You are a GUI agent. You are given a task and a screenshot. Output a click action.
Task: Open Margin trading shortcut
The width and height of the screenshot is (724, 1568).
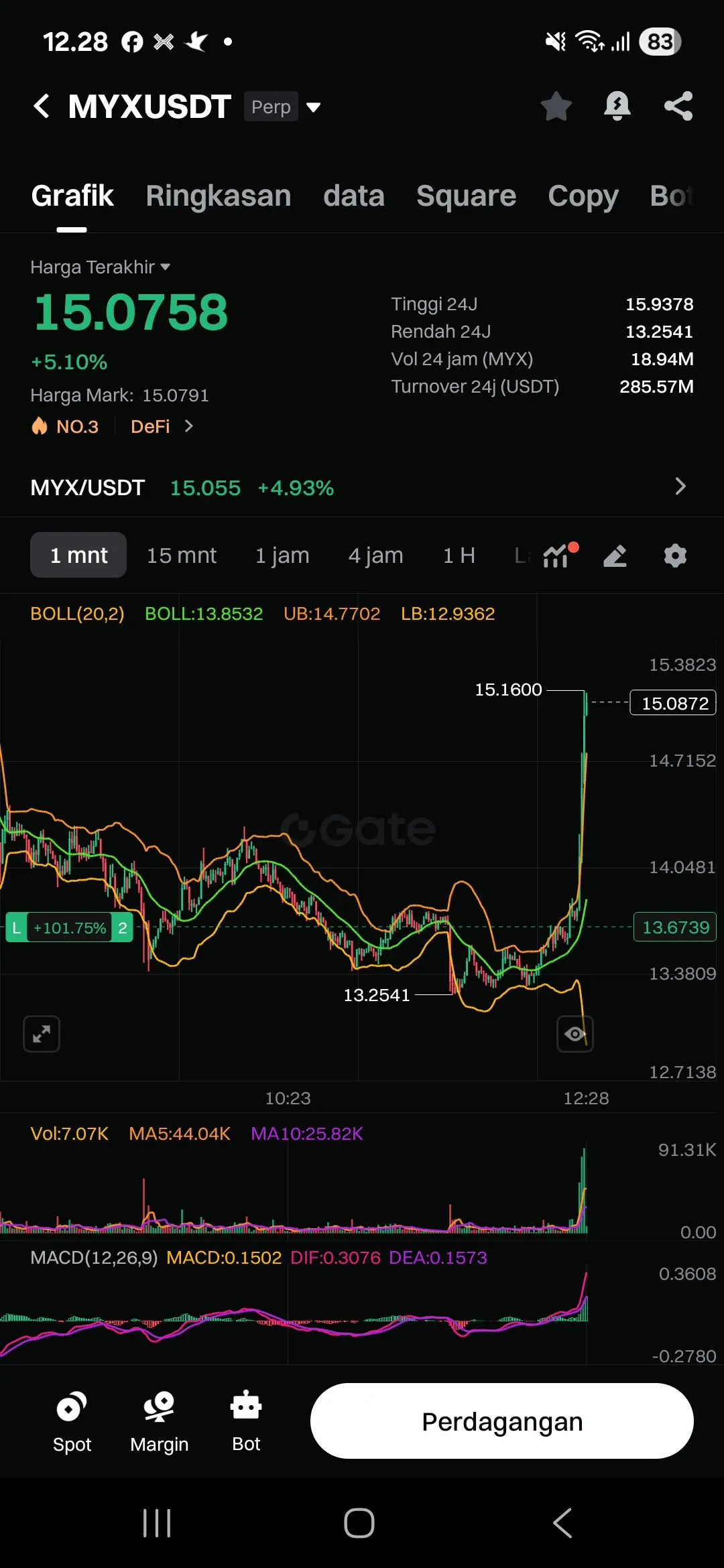159,1421
